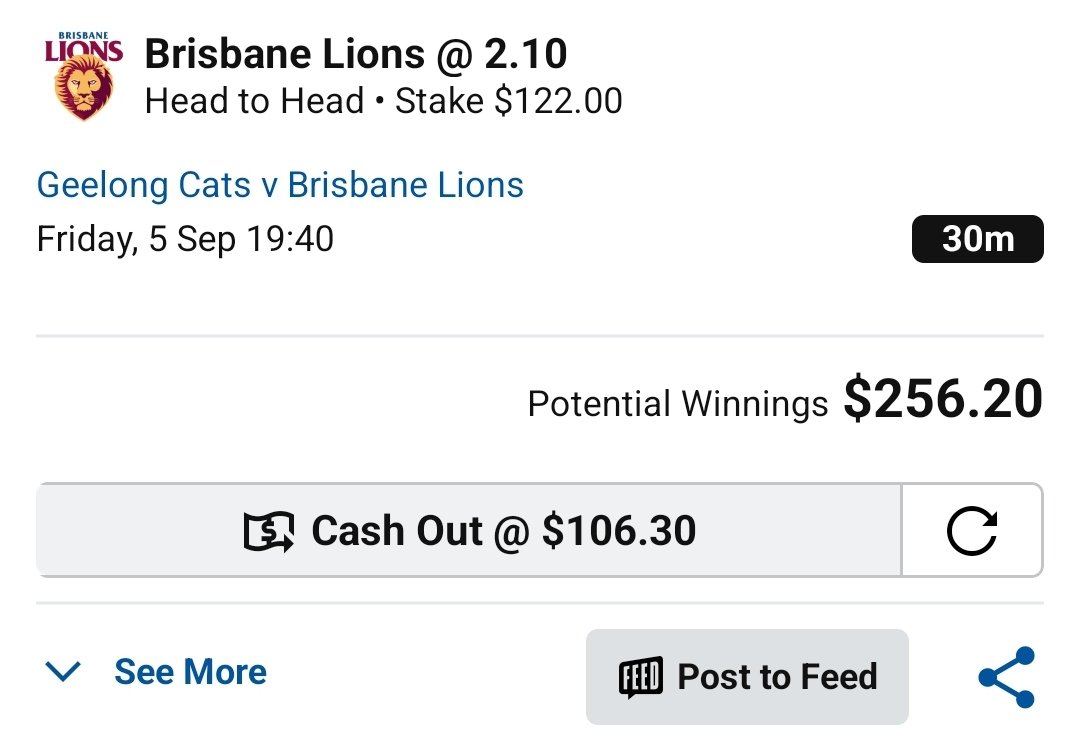This screenshot has width=1080, height=738.
Task: Click the Brisbane Lions name in match link
Action: [406, 185]
